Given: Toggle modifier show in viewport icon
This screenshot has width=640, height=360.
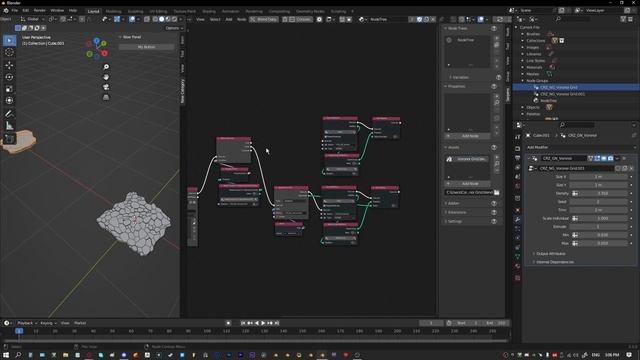Looking at the screenshot, I should click(x=604, y=158).
